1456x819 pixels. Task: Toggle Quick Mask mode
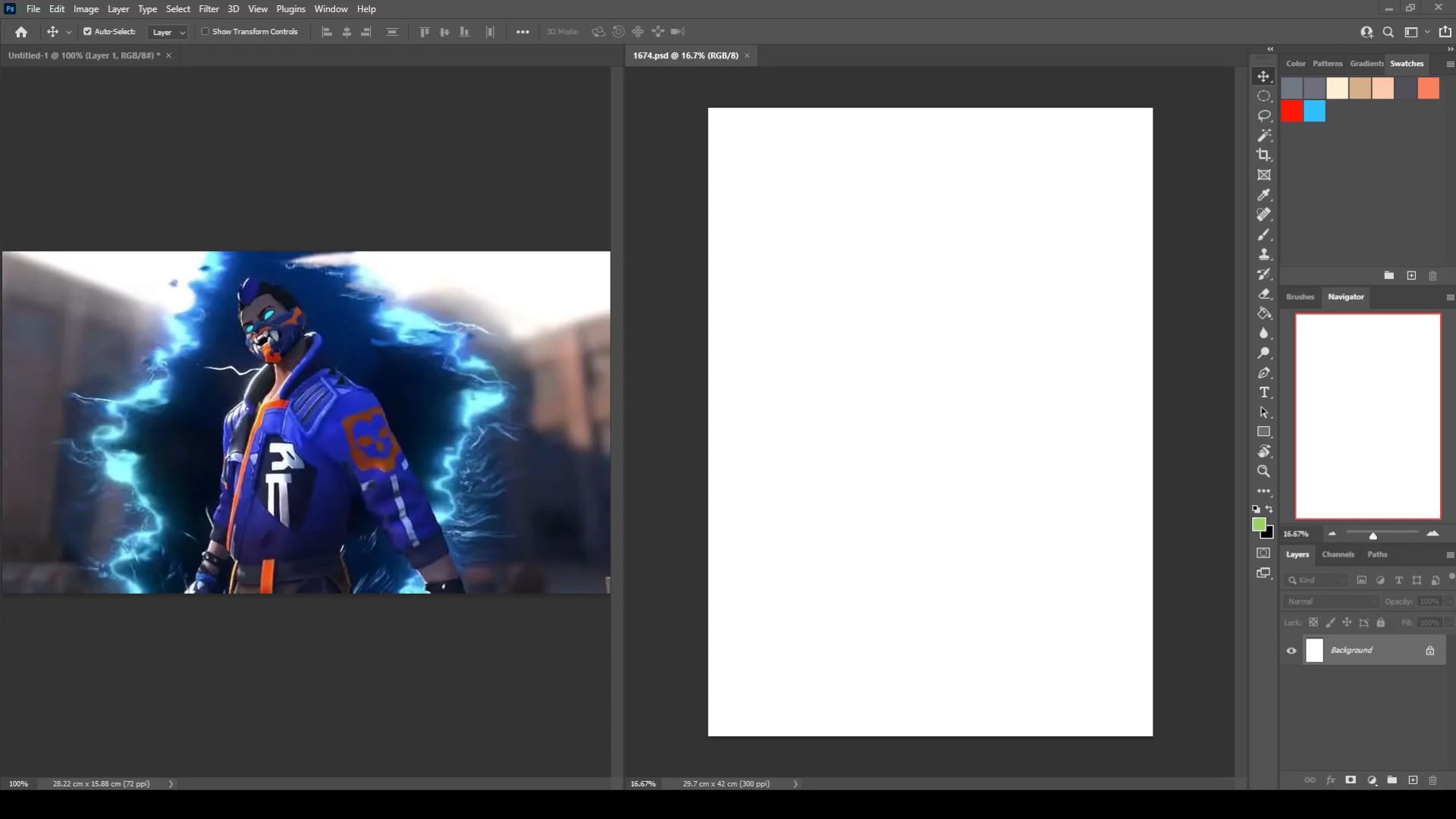(1263, 553)
